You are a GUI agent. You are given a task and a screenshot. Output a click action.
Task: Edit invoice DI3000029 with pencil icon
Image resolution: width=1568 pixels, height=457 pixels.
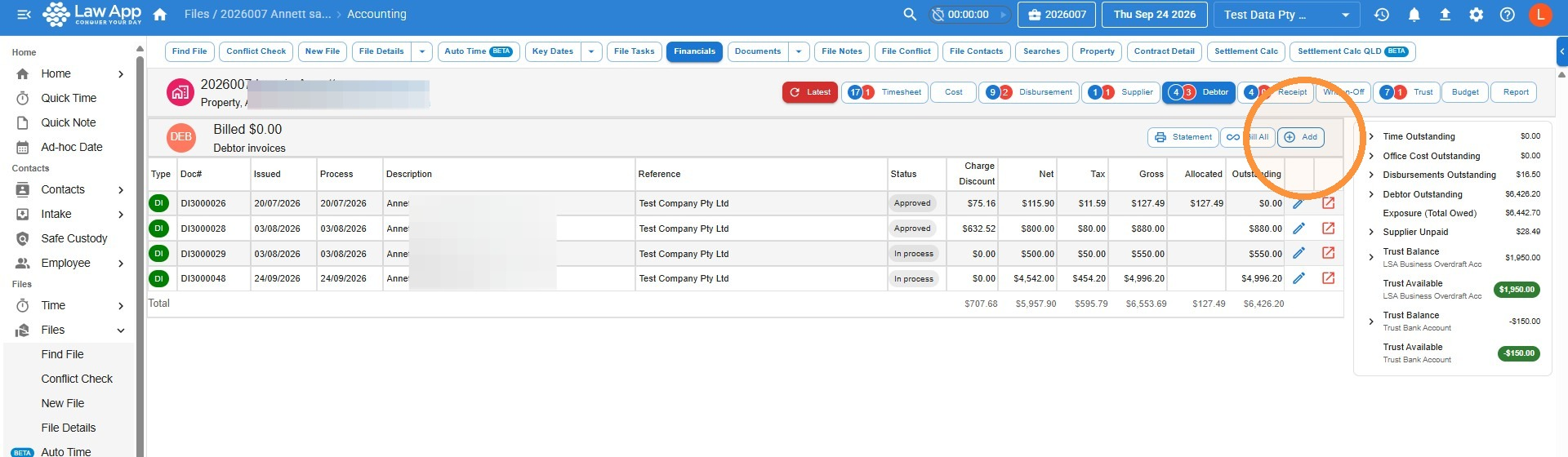coord(1298,253)
